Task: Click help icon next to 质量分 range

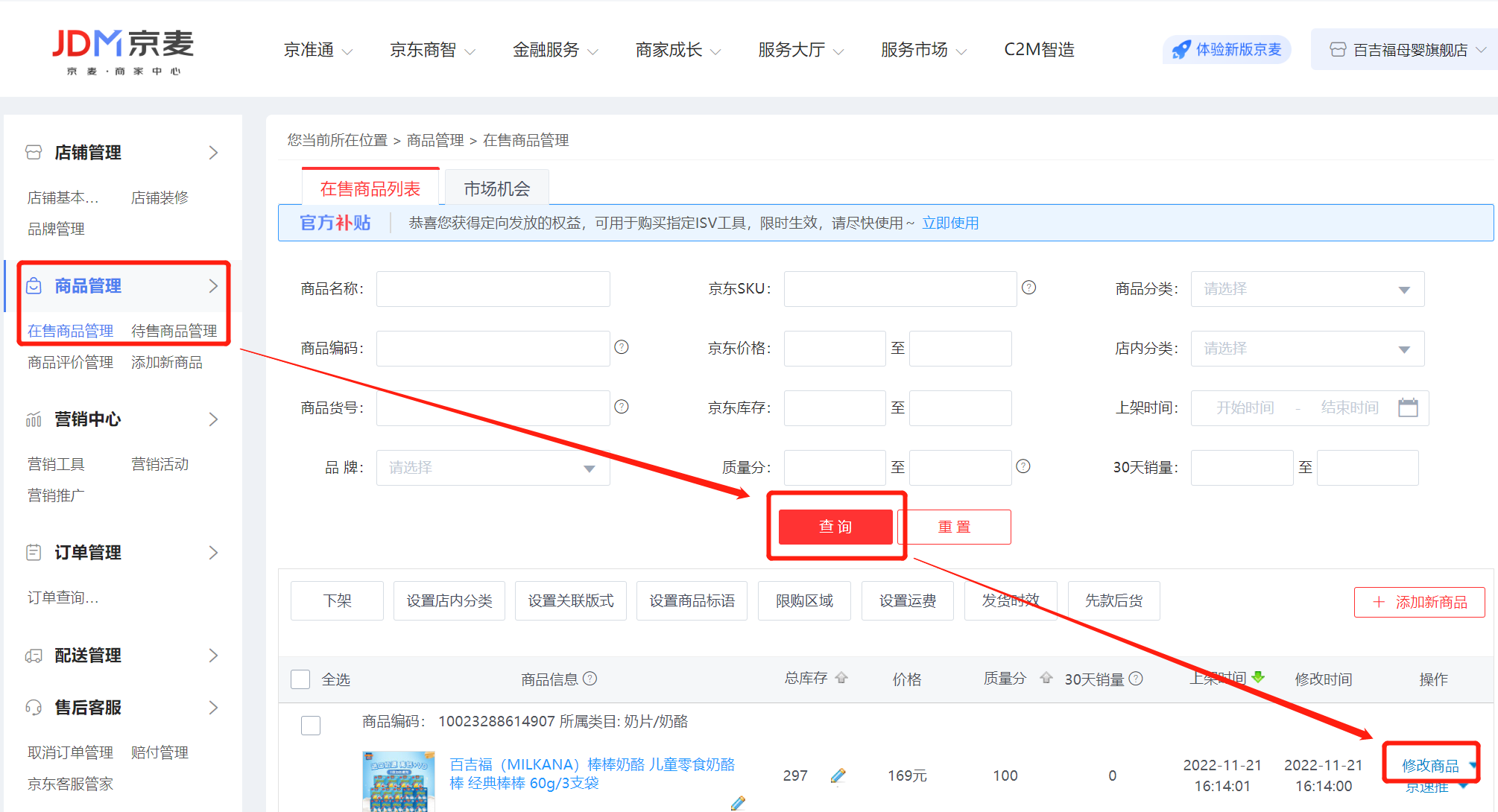Action: click(1023, 466)
